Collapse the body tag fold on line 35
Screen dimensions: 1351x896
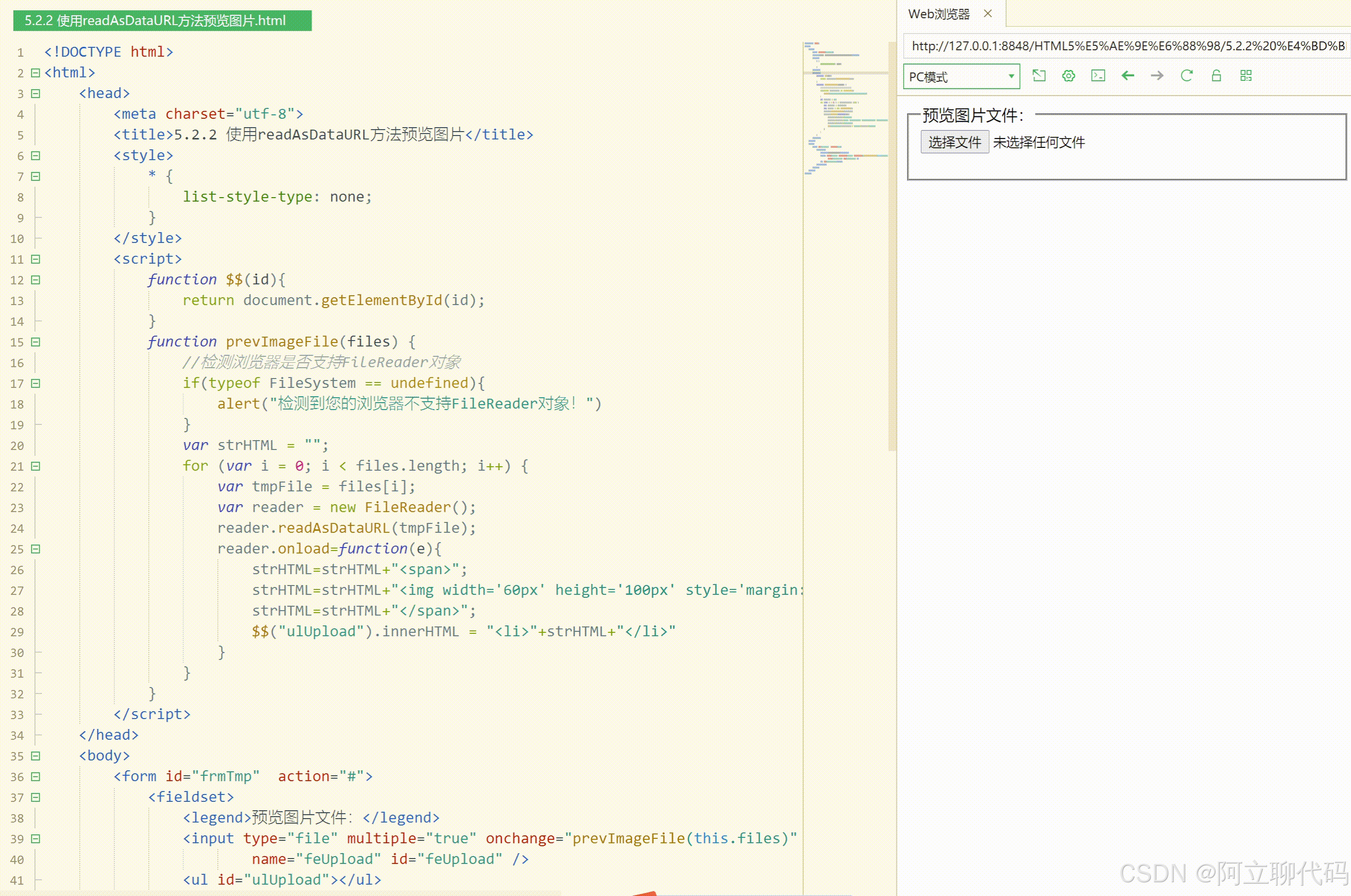36,756
